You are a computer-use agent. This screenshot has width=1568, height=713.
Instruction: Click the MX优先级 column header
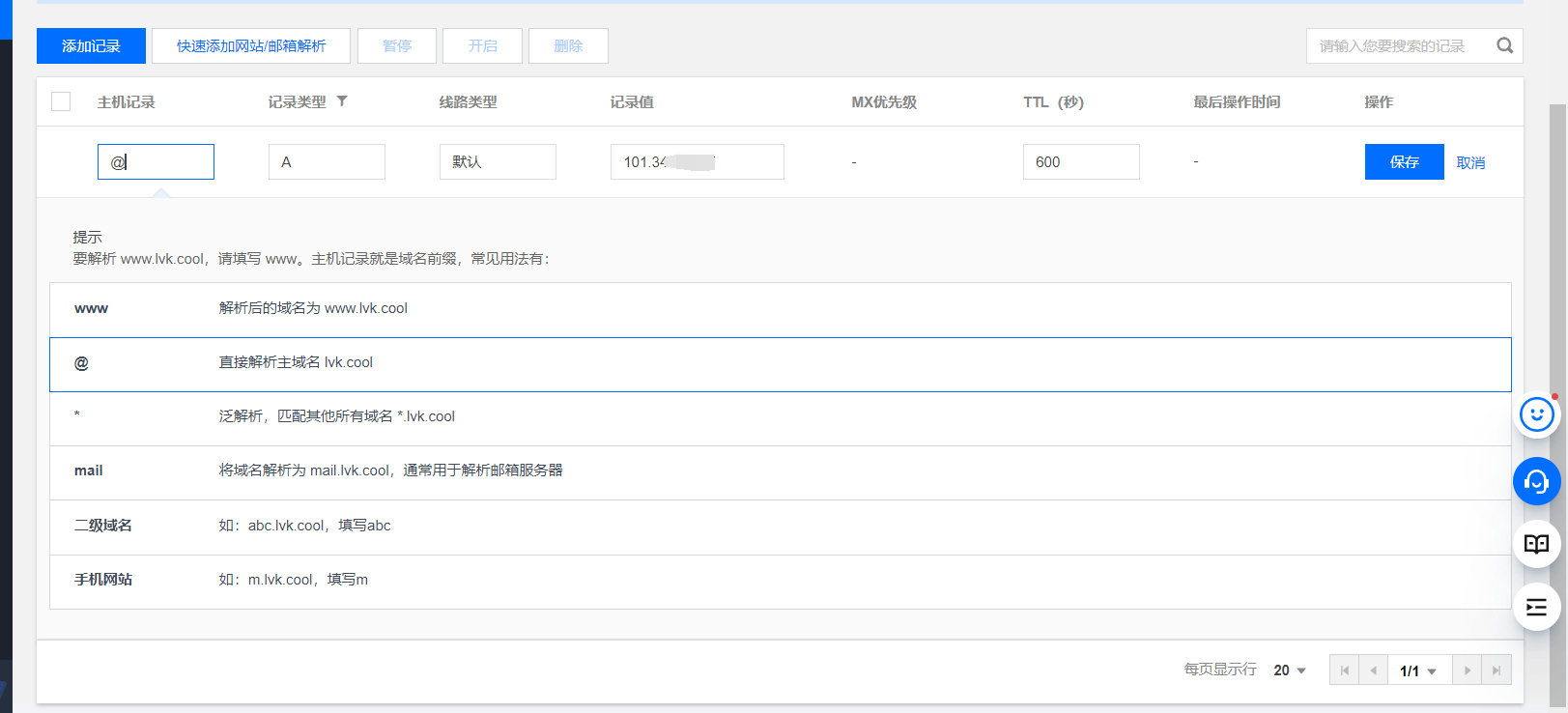(x=884, y=101)
